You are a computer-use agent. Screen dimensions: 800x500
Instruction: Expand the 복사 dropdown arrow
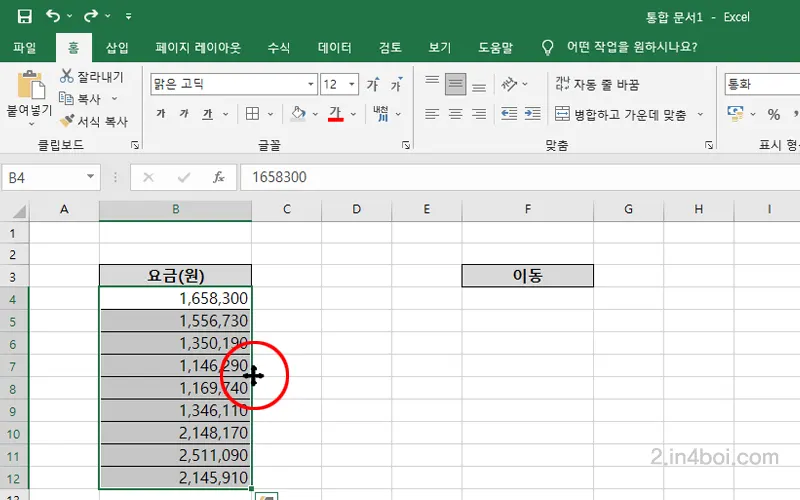[x=114, y=98]
